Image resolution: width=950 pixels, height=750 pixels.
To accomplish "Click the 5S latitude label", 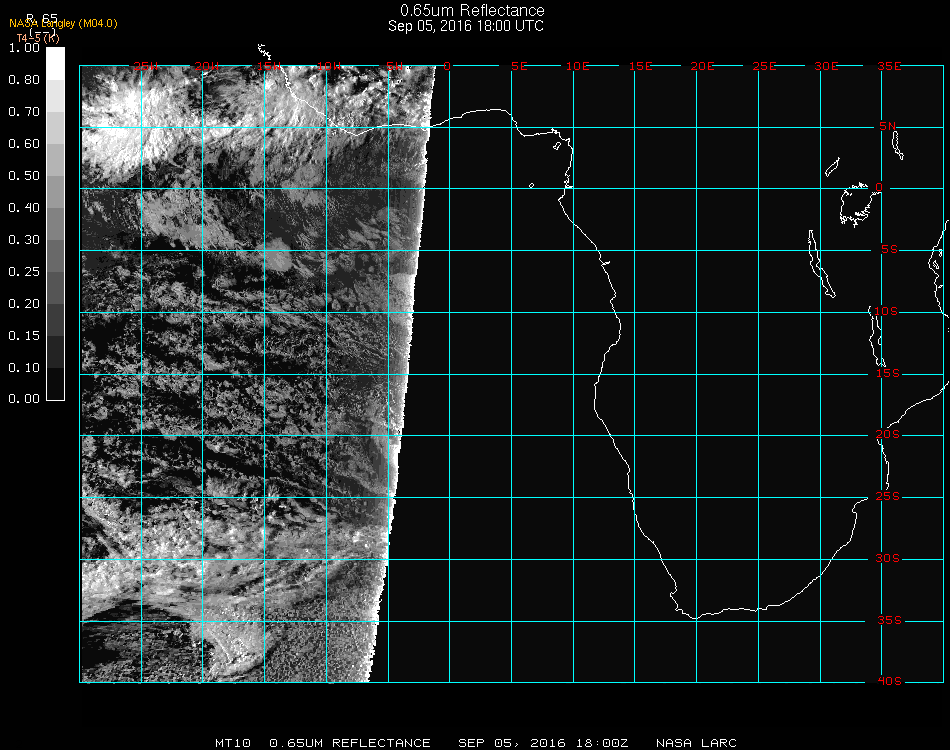I will [889, 250].
